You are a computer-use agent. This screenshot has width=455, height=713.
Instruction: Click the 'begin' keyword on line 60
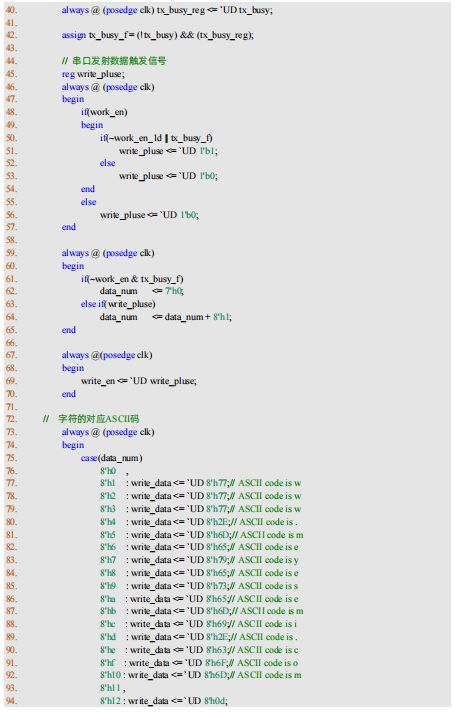73,266
